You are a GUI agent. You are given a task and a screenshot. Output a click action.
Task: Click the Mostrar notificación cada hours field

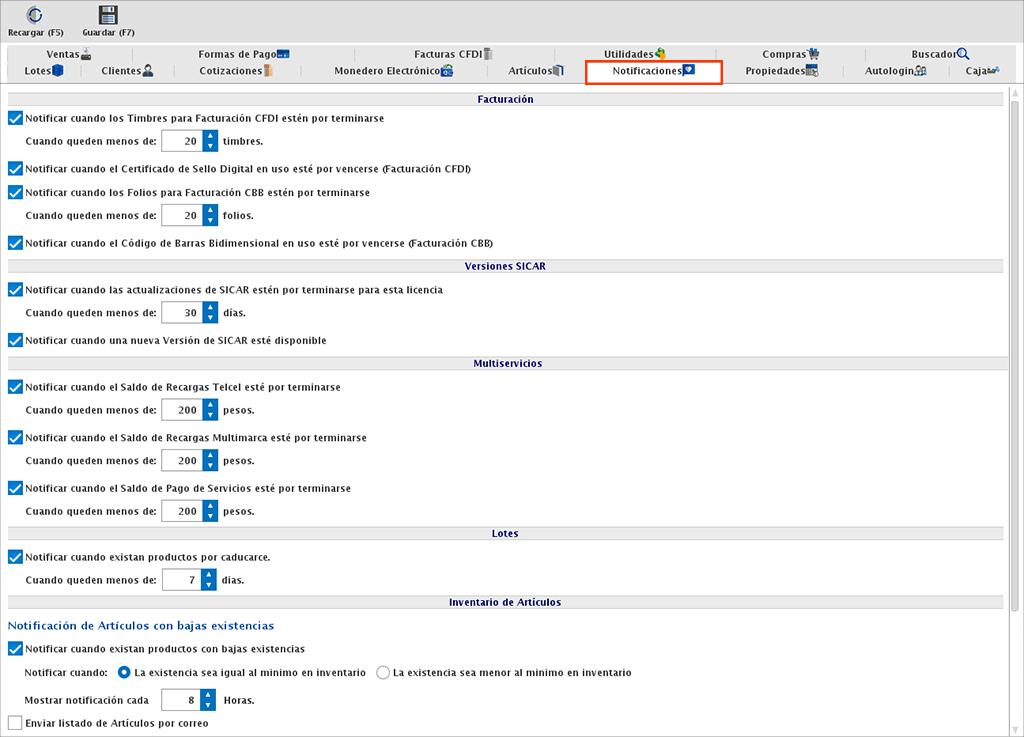pos(179,699)
